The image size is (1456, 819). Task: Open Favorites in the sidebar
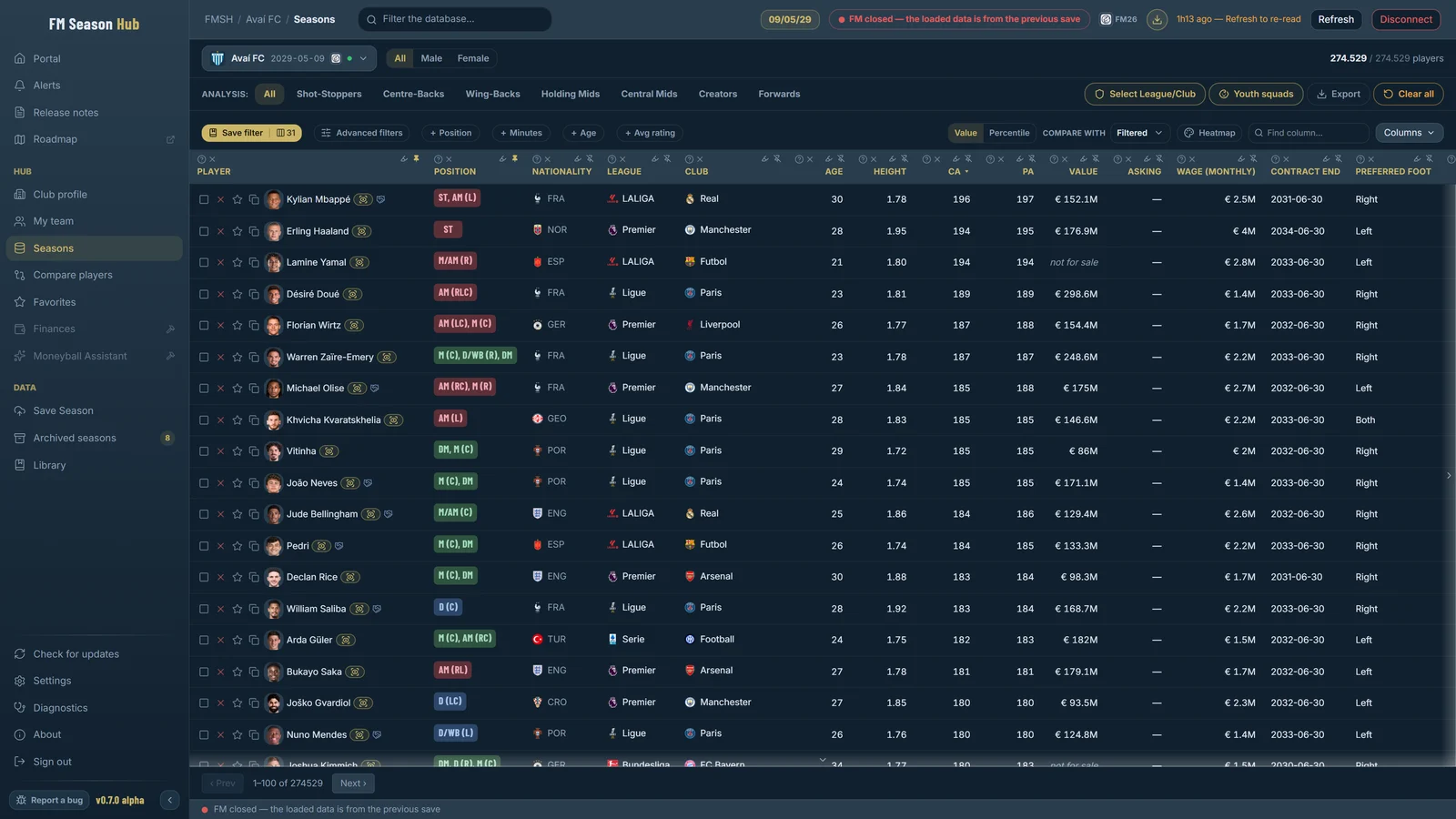pos(95,302)
